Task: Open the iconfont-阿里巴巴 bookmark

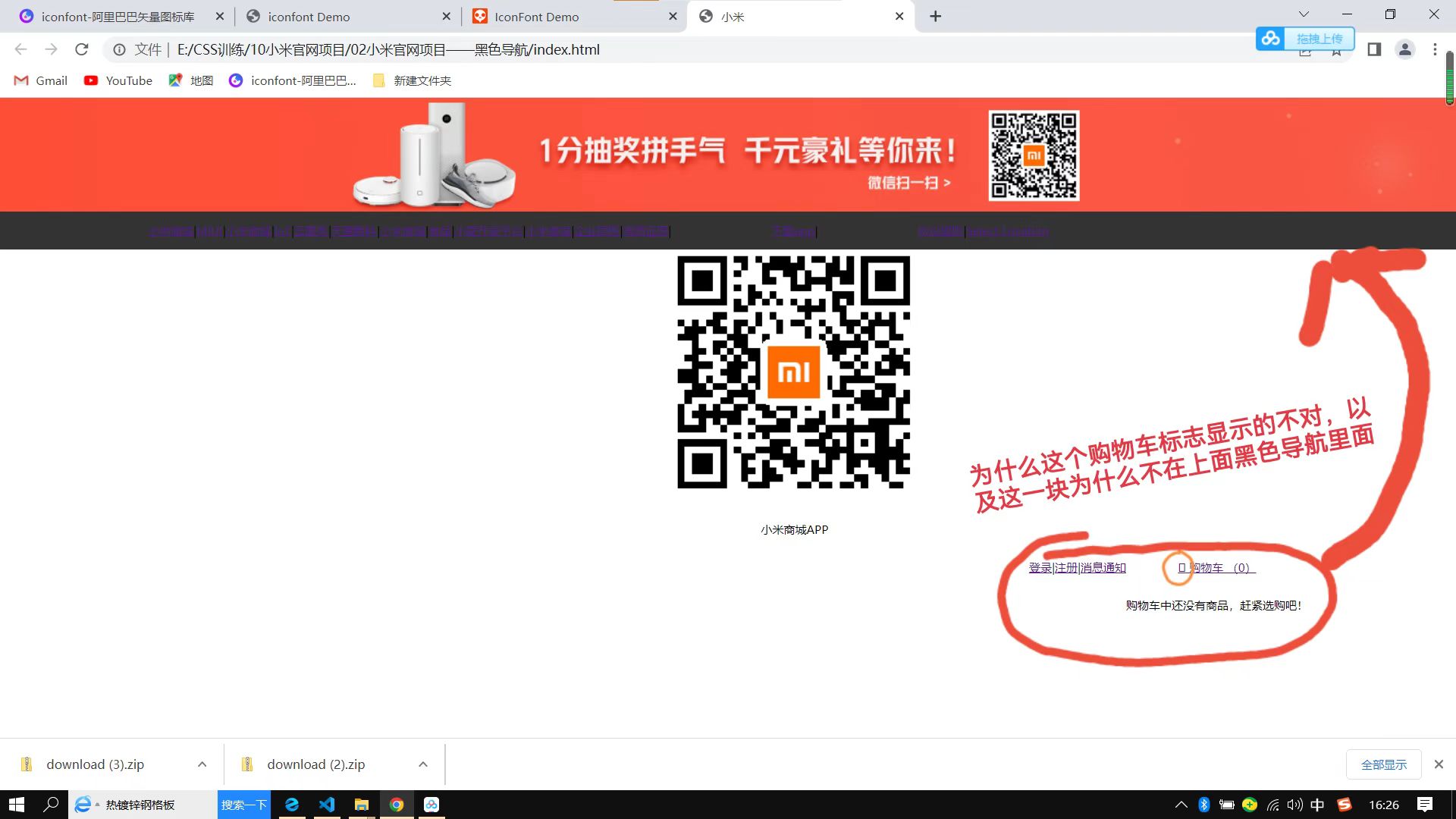Action: 293,80
